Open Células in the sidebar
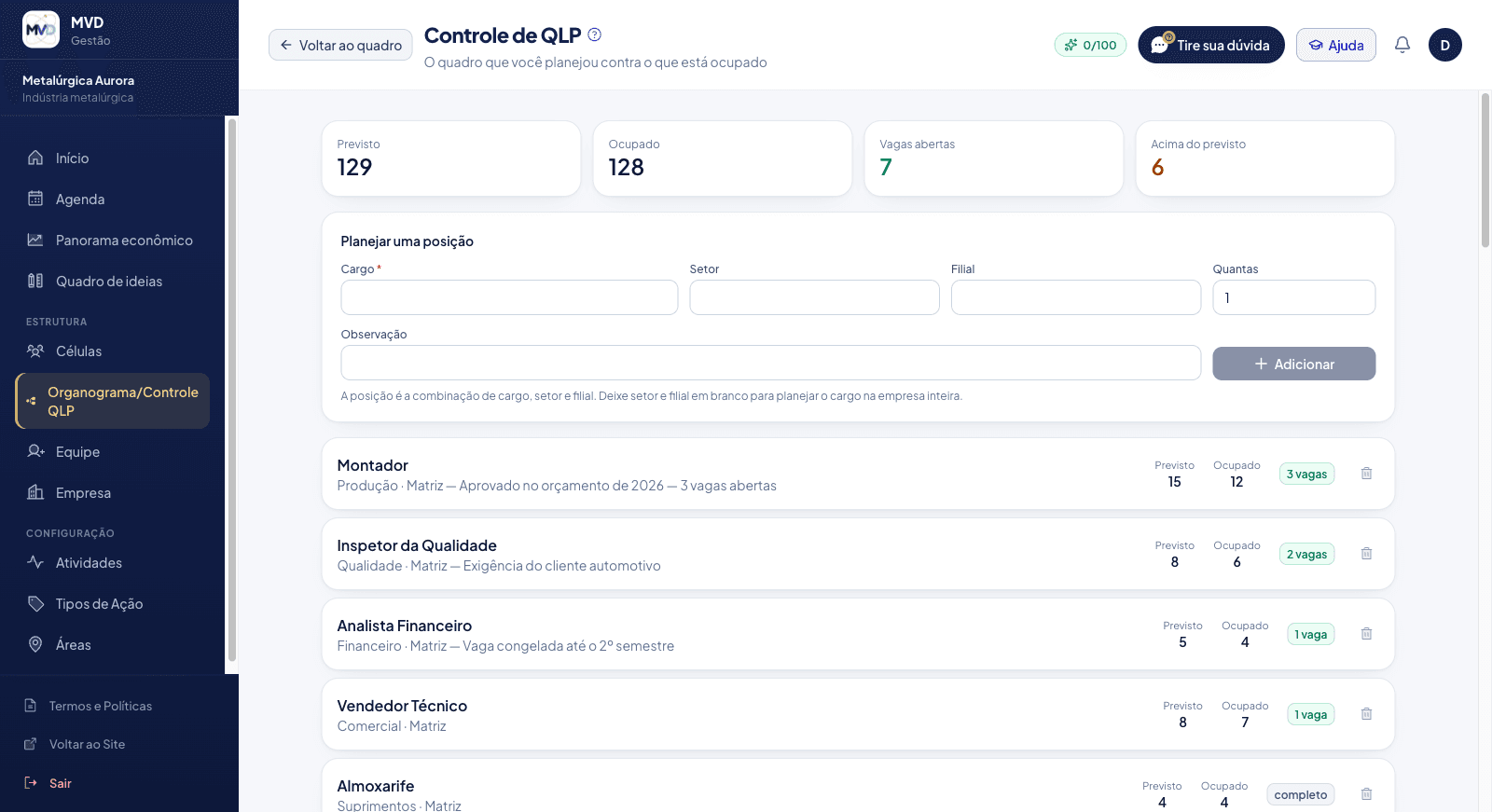 pyautogui.click(x=112, y=351)
